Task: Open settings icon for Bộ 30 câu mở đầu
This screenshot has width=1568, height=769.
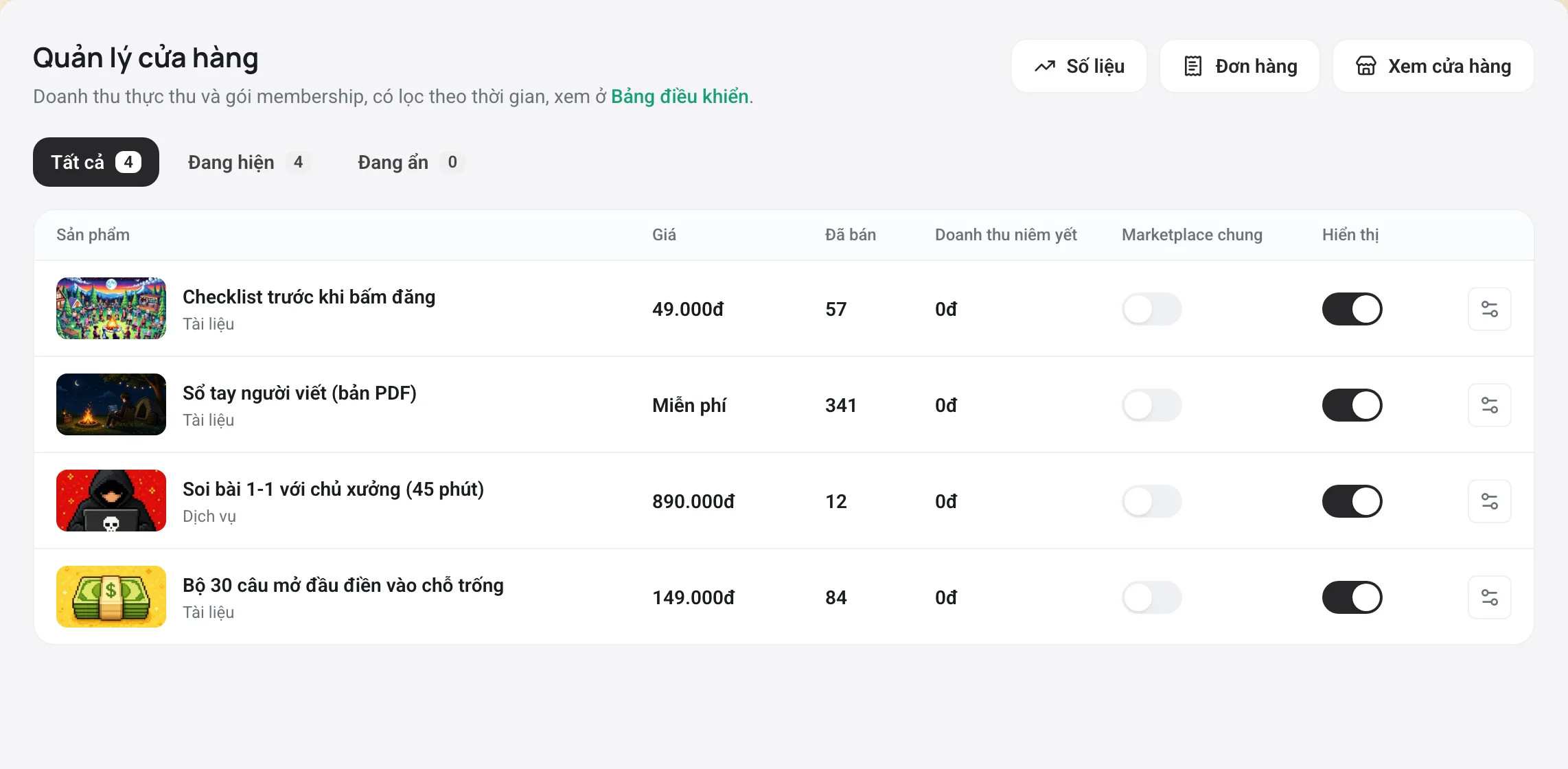Action: [1489, 597]
